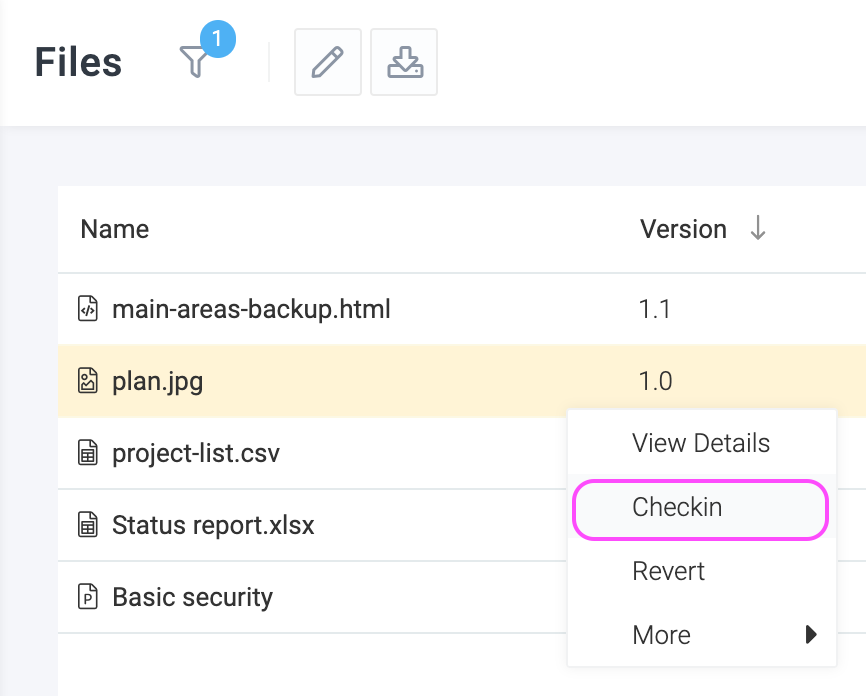Click the sheet icon beside Status report.xlsx
The height and width of the screenshot is (696, 866).
click(87, 525)
